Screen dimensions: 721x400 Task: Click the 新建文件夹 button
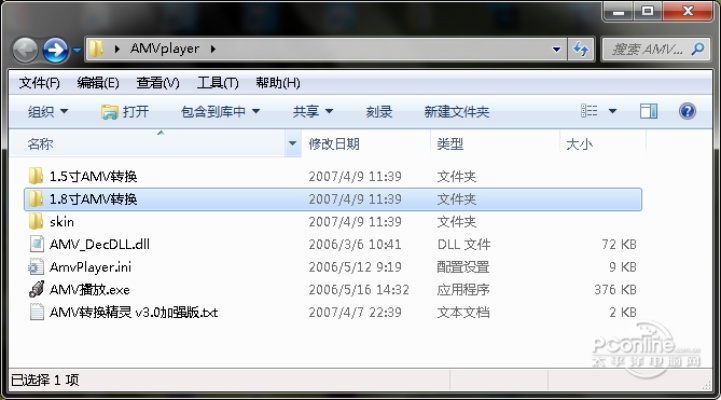click(x=456, y=112)
